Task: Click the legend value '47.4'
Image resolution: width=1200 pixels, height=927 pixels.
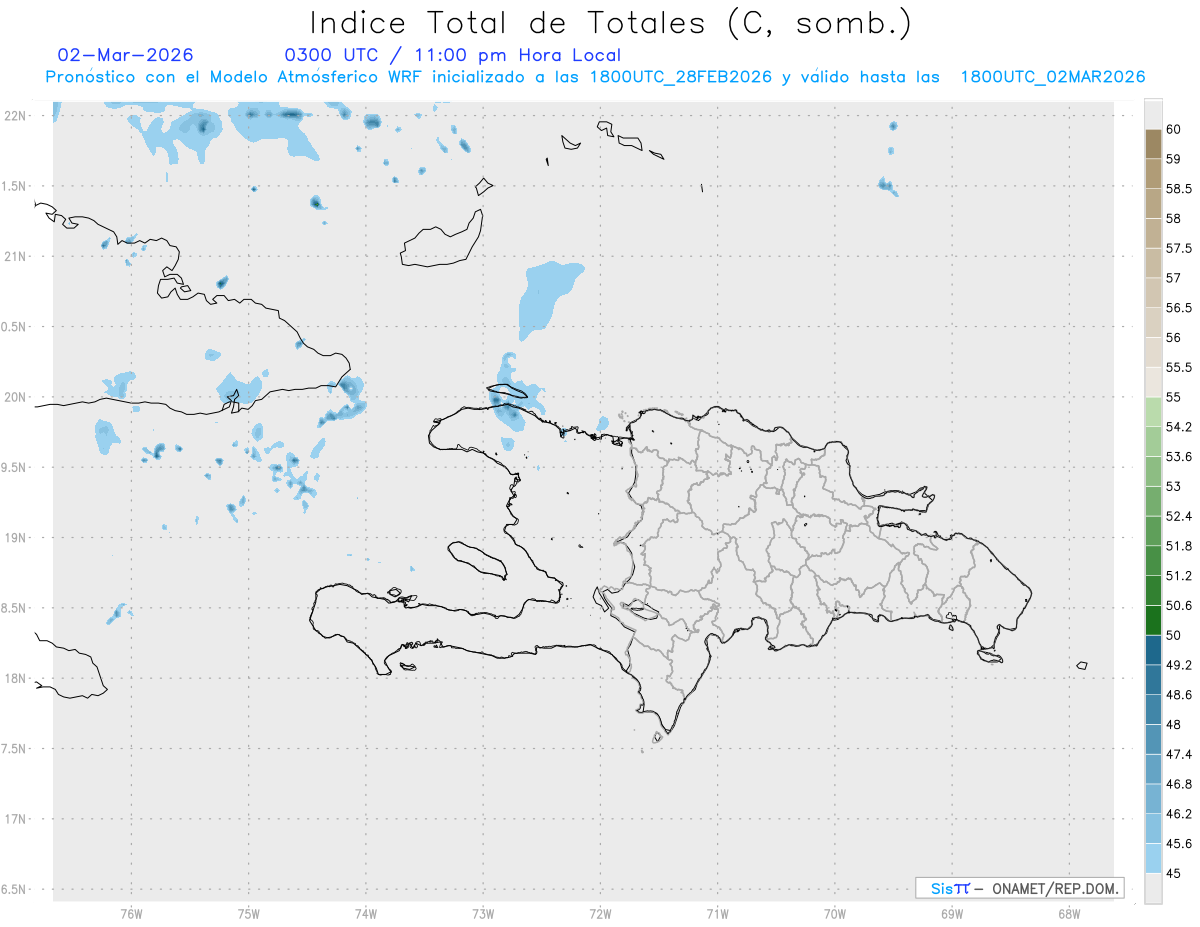Action: pyautogui.click(x=1178, y=754)
